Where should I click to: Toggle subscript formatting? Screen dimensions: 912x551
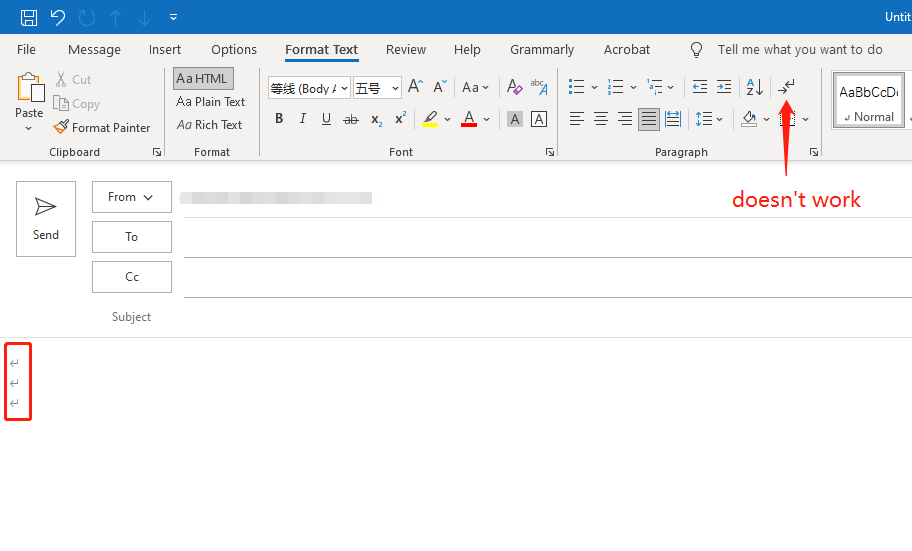click(x=376, y=119)
